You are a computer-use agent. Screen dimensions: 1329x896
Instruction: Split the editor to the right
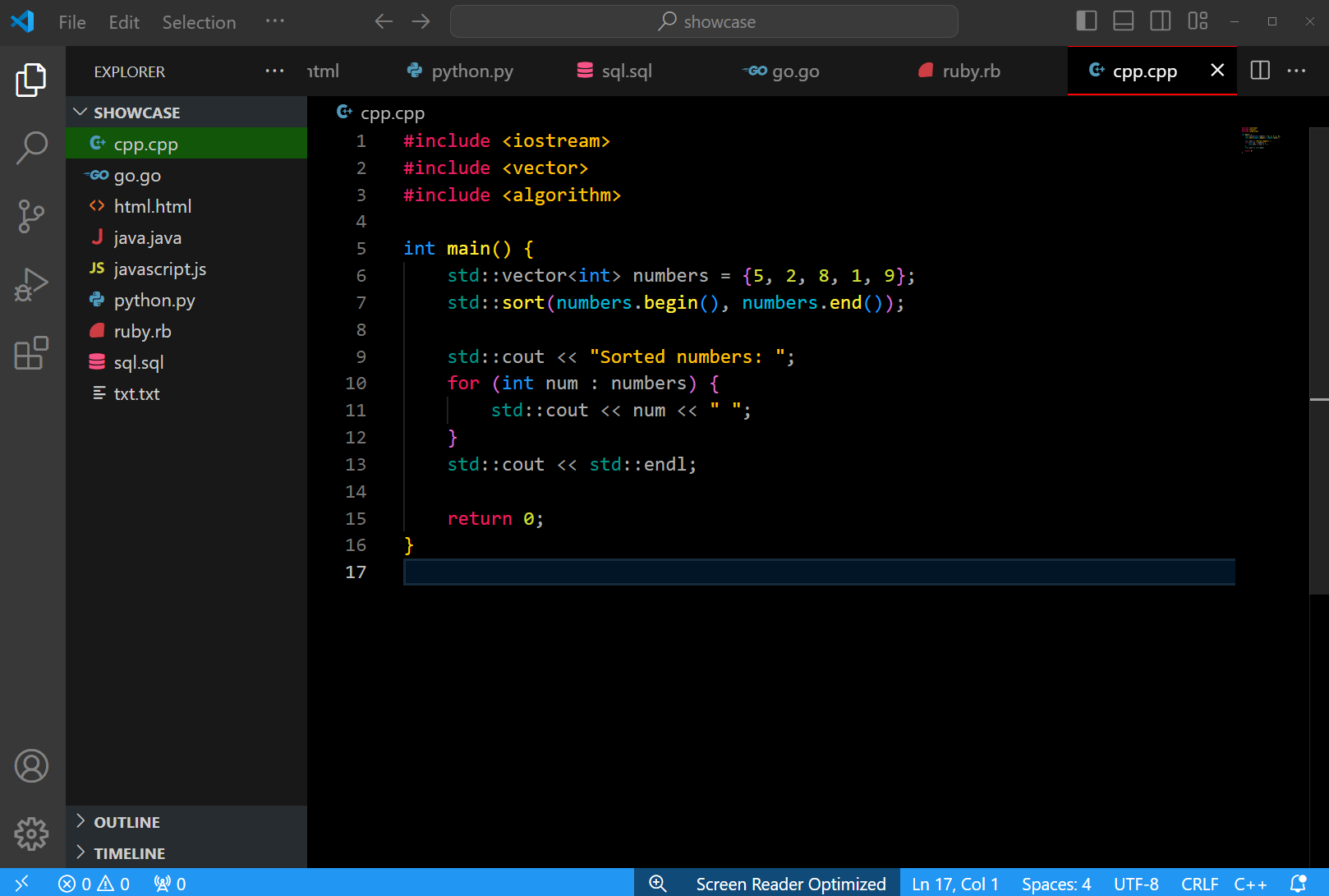click(x=1260, y=71)
